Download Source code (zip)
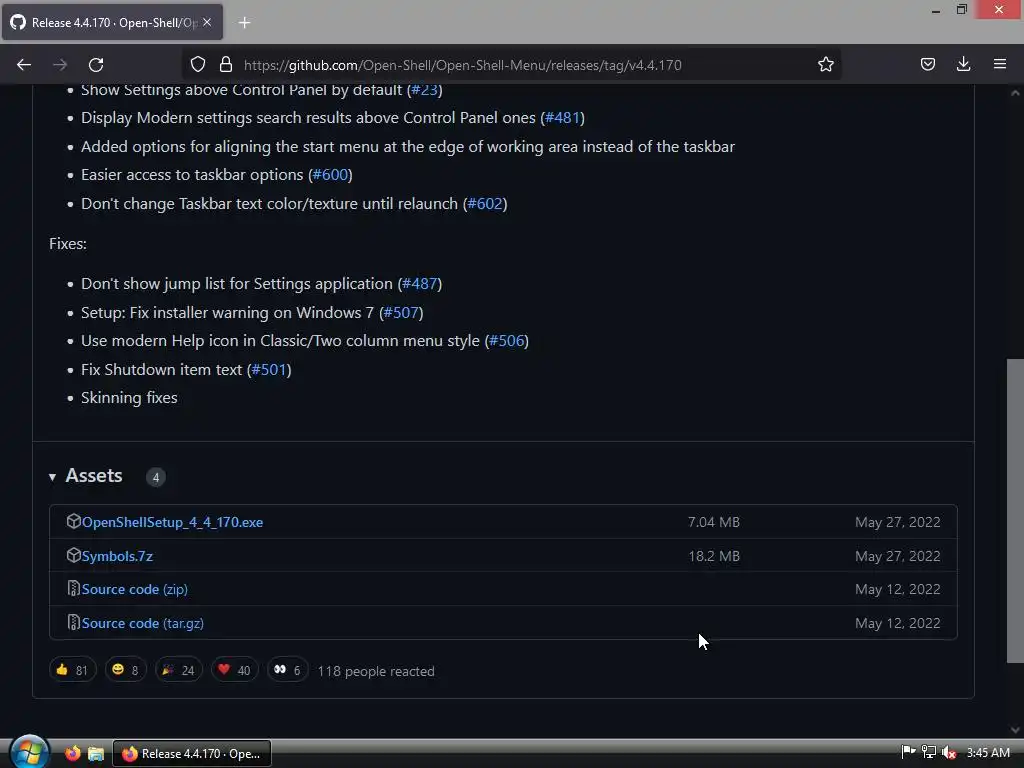Screen dimensions: 1024x768 tap(135, 589)
